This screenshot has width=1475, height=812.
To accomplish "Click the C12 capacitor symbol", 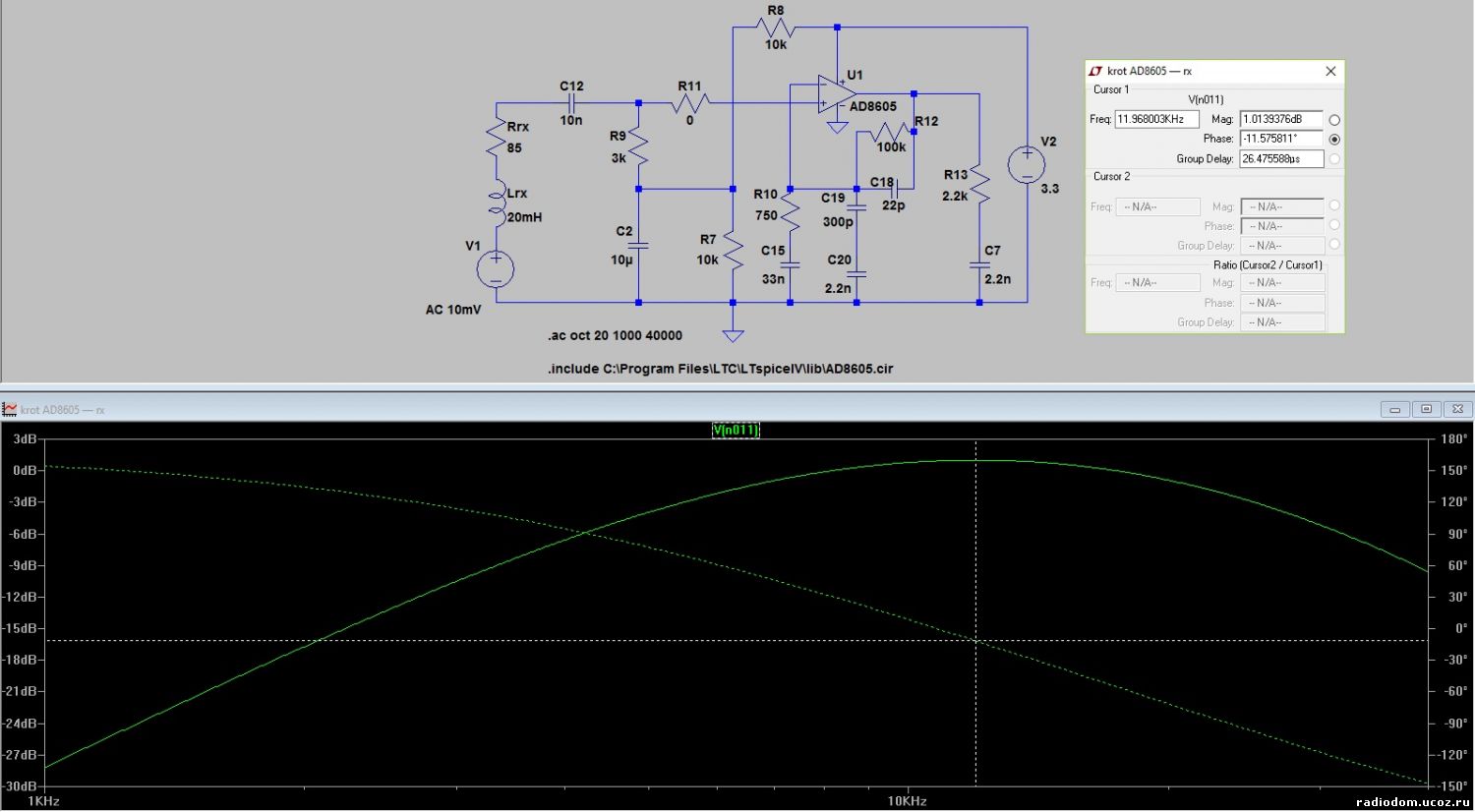I will [571, 102].
